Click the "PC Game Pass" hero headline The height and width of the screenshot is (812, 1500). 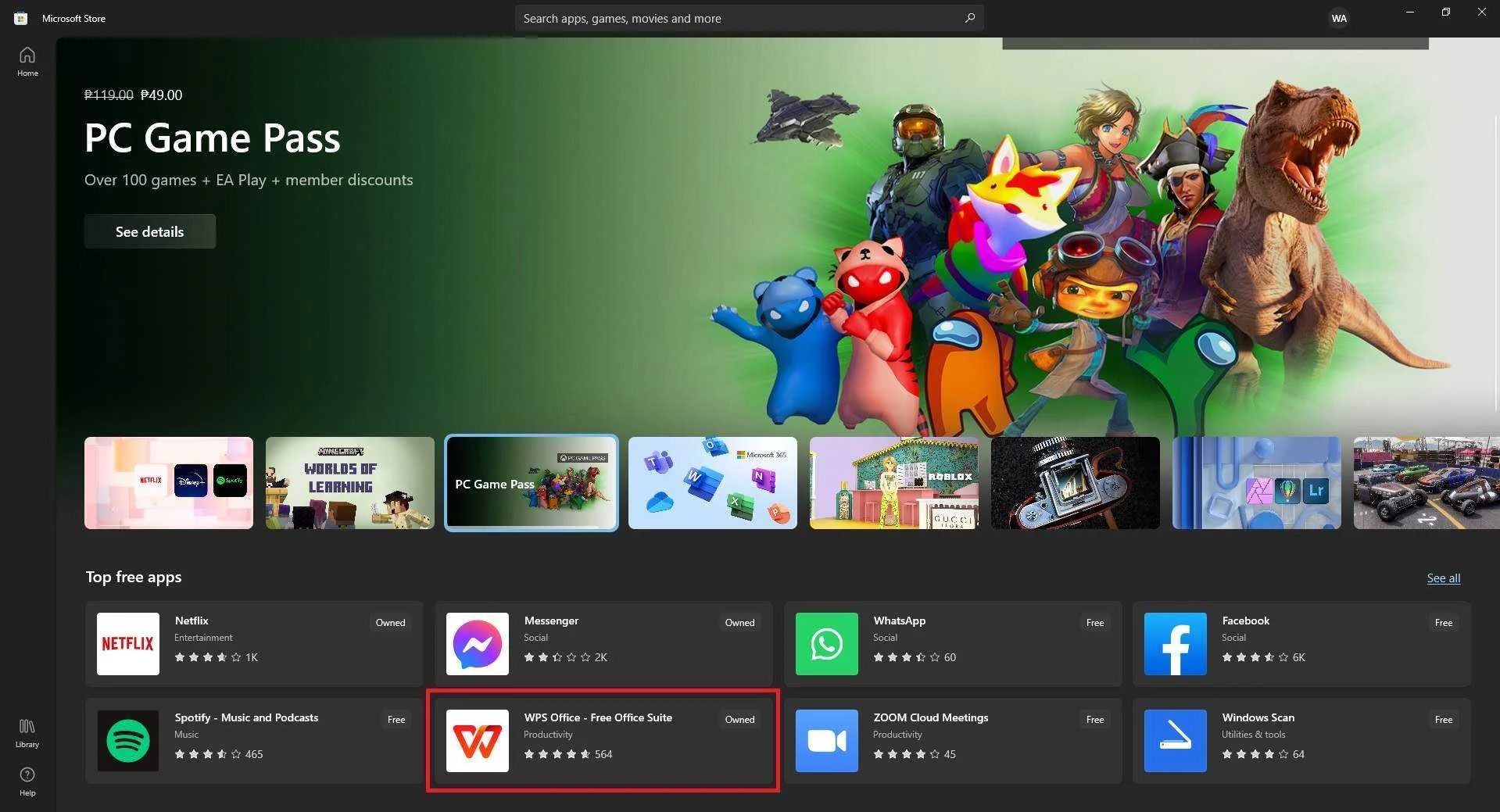point(213,138)
